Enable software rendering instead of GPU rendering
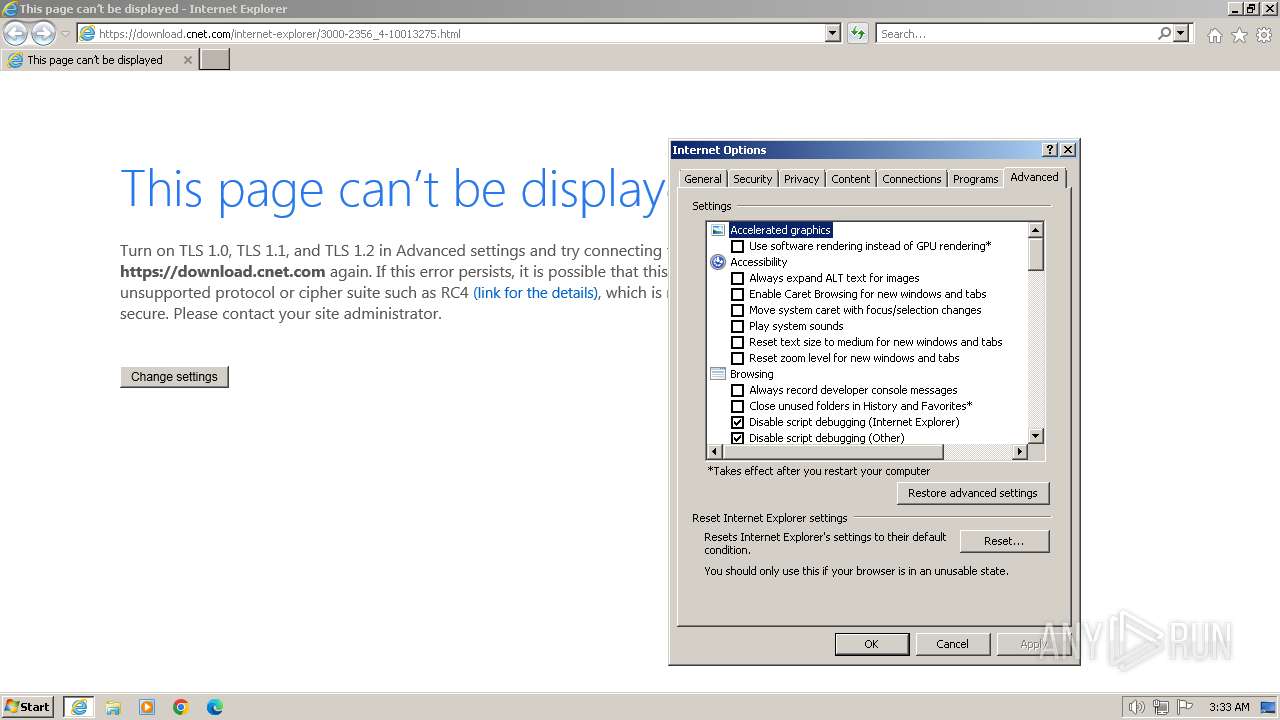 pos(738,246)
